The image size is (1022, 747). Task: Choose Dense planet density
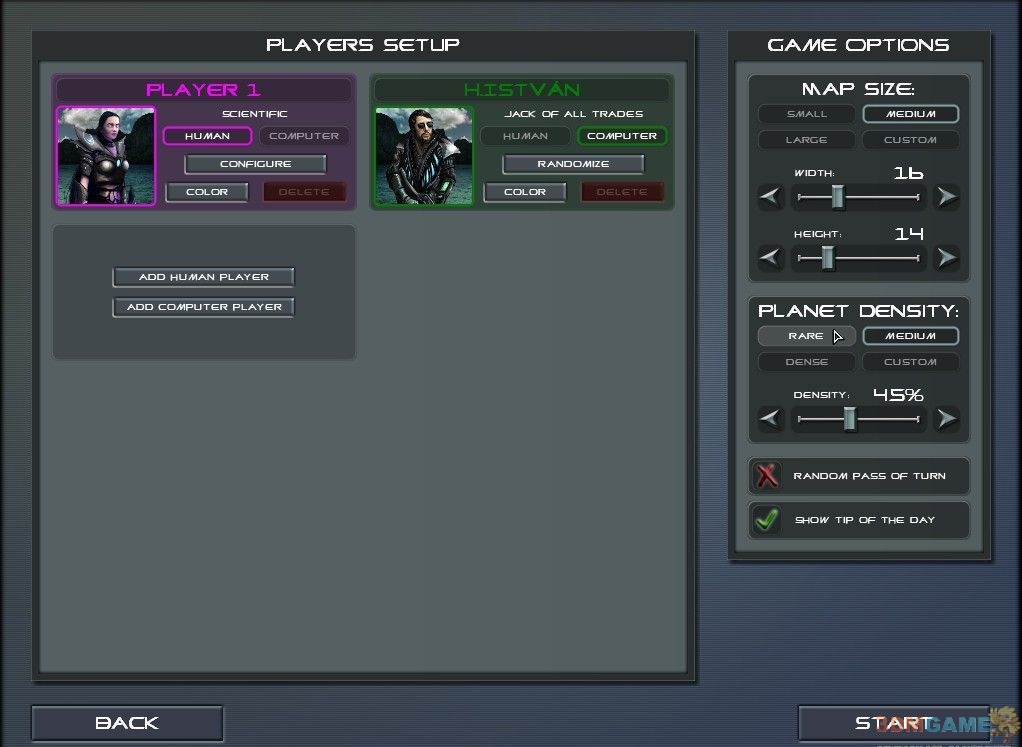(x=807, y=362)
